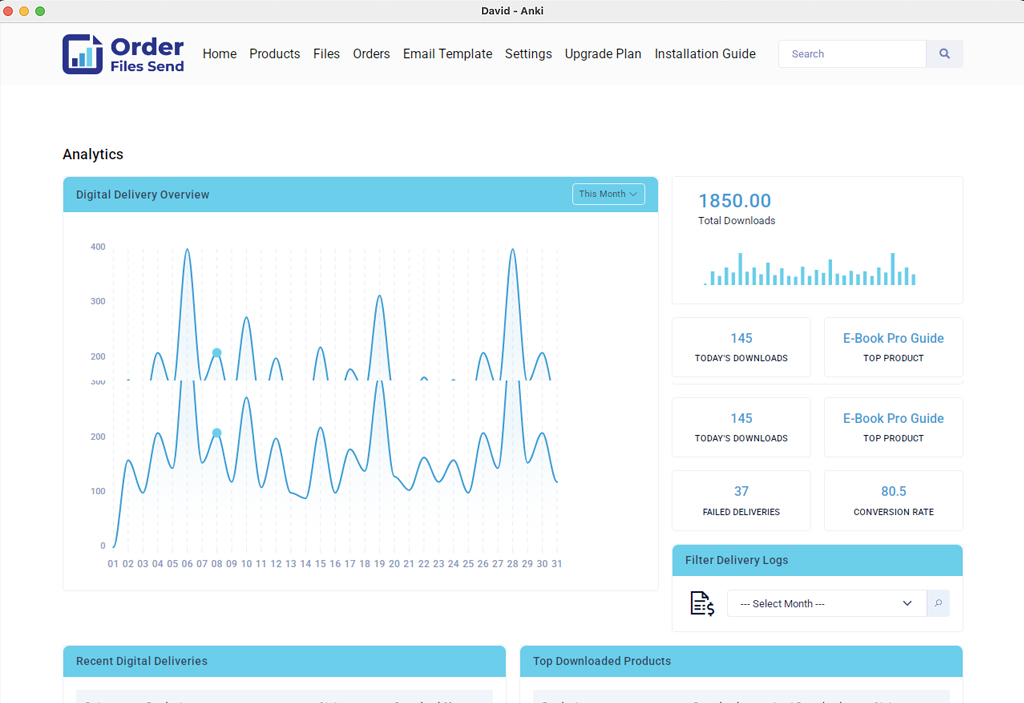Click the small search icon beside Select Month
Viewport: 1024px width, 703px height.
coord(938,604)
